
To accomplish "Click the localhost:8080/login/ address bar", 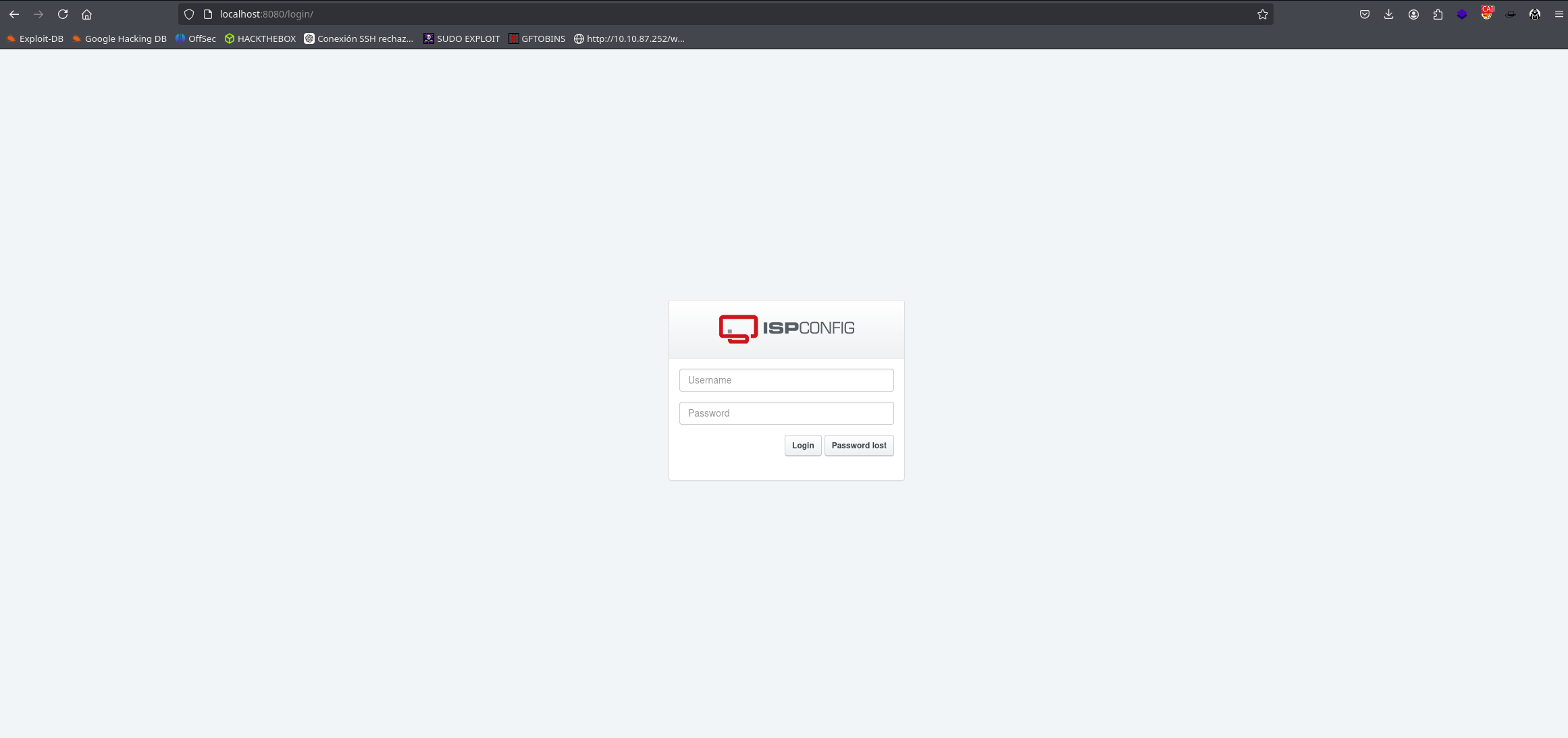I will click(608, 14).
